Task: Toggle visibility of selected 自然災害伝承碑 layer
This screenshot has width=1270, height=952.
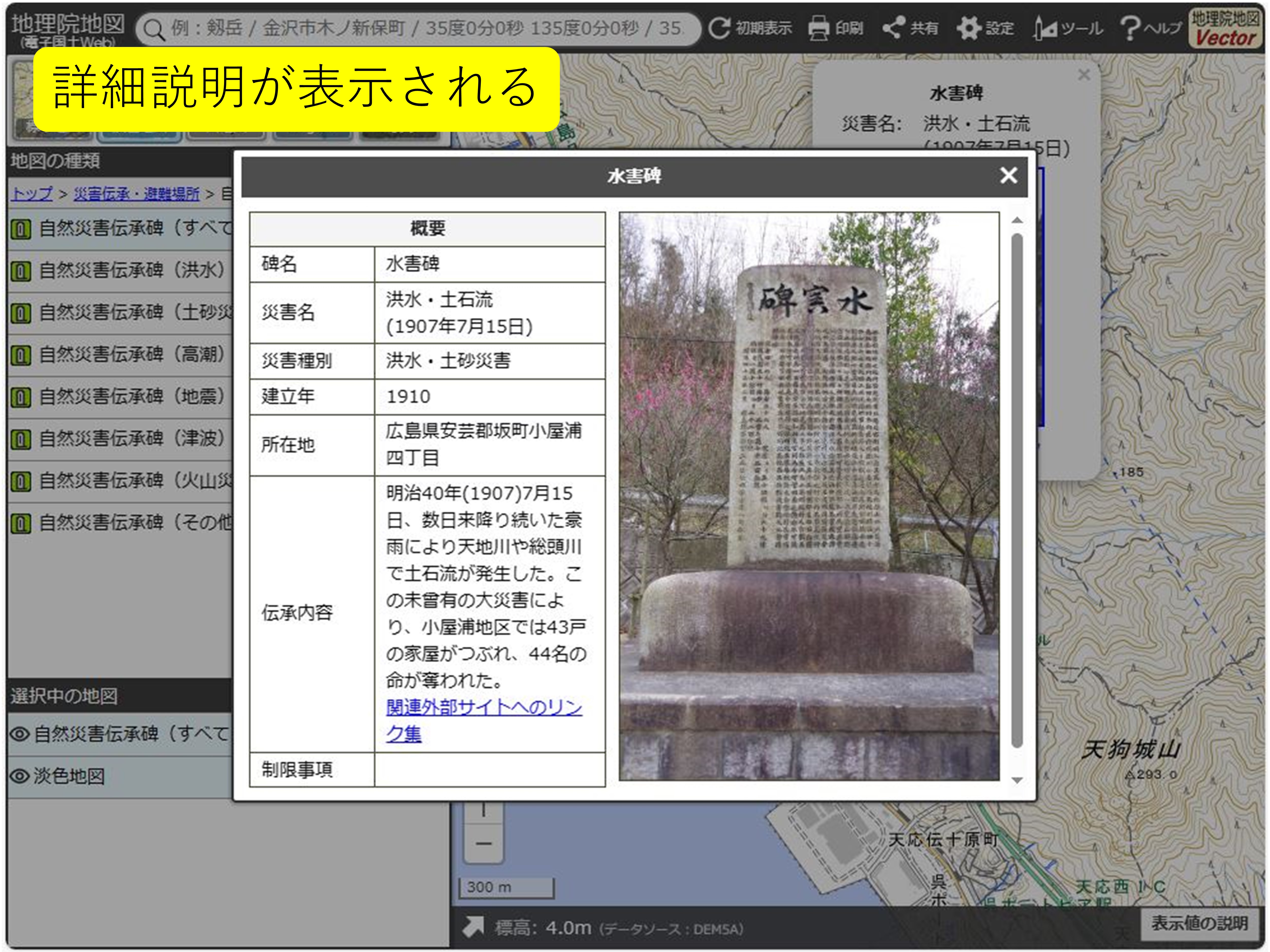Action: (x=20, y=734)
